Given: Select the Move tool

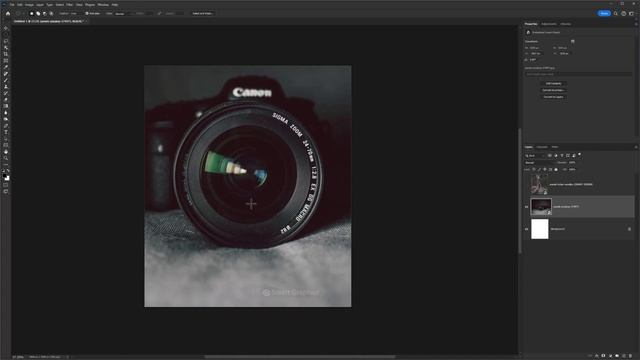Looking at the screenshot, I should point(6,28).
